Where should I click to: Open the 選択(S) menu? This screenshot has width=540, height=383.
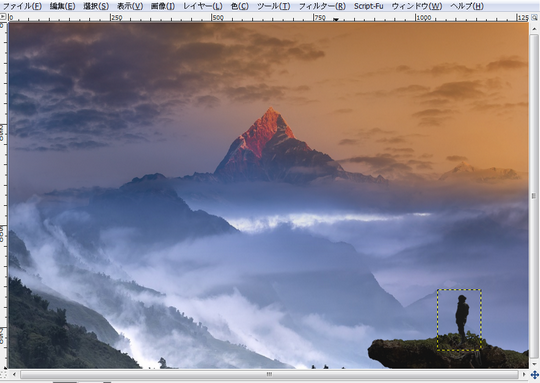click(x=96, y=6)
